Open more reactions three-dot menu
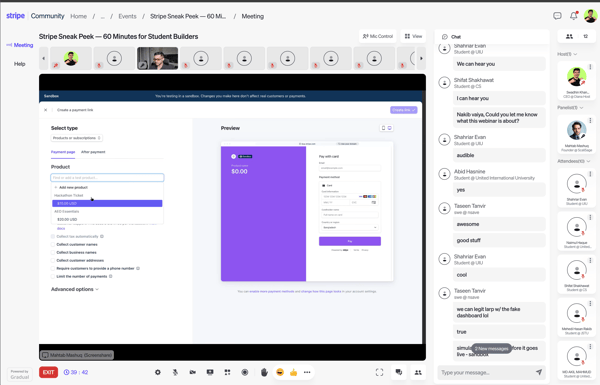Viewport: 600px width, 385px height. coord(307,372)
